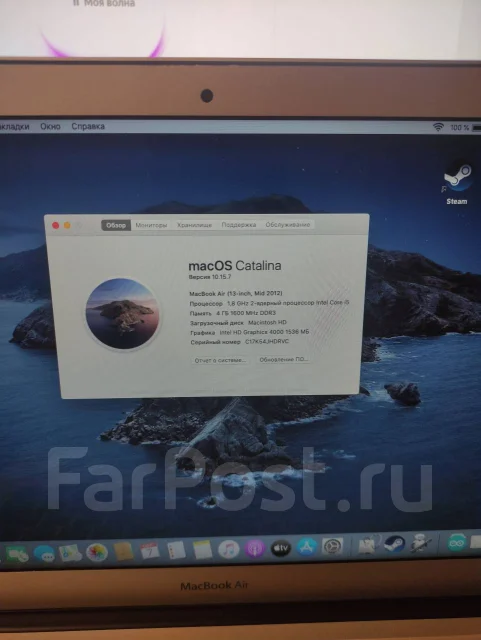Minimize About This Mac with yellow button
481x640 pixels.
(x=67, y=225)
